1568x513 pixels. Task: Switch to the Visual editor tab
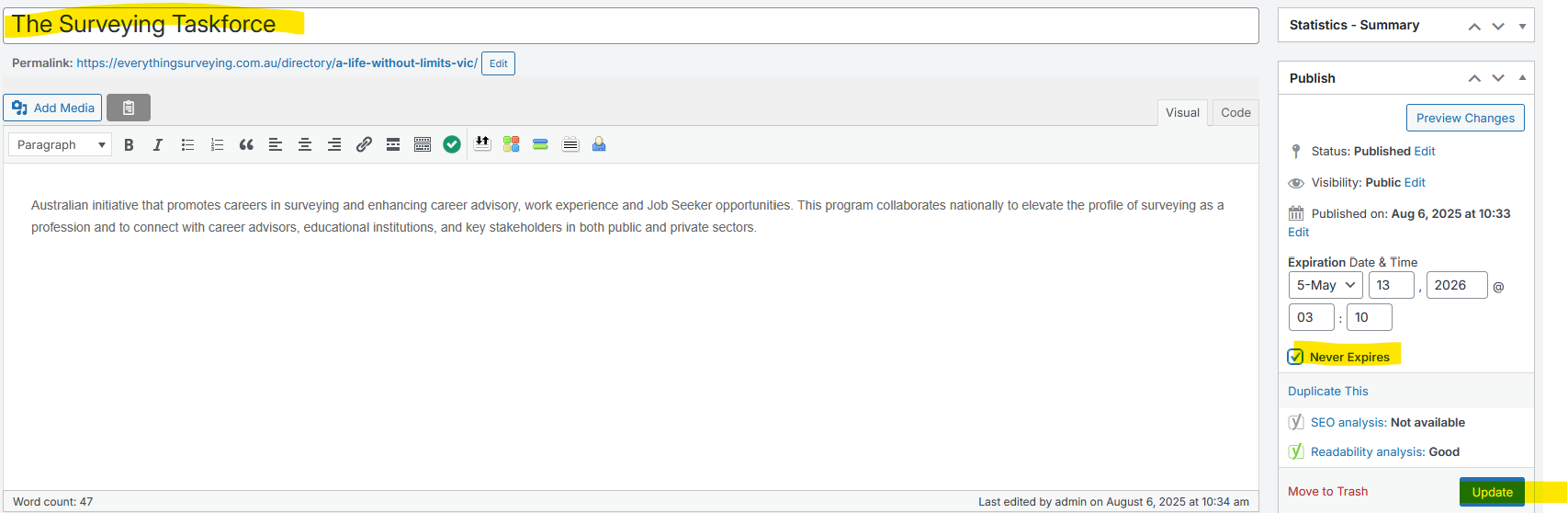(1182, 112)
